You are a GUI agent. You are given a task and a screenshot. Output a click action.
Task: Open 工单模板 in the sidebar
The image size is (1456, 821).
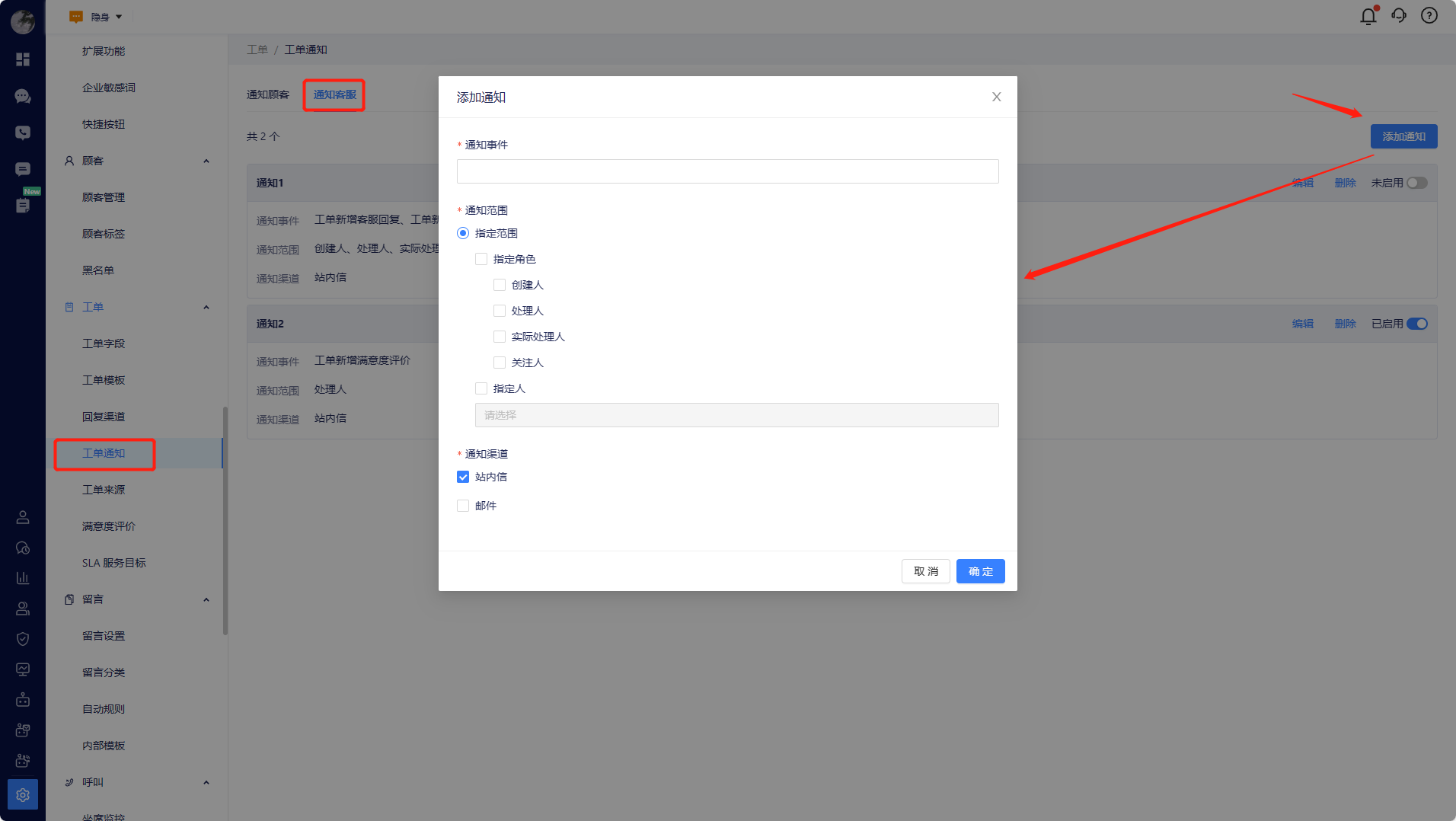(104, 380)
